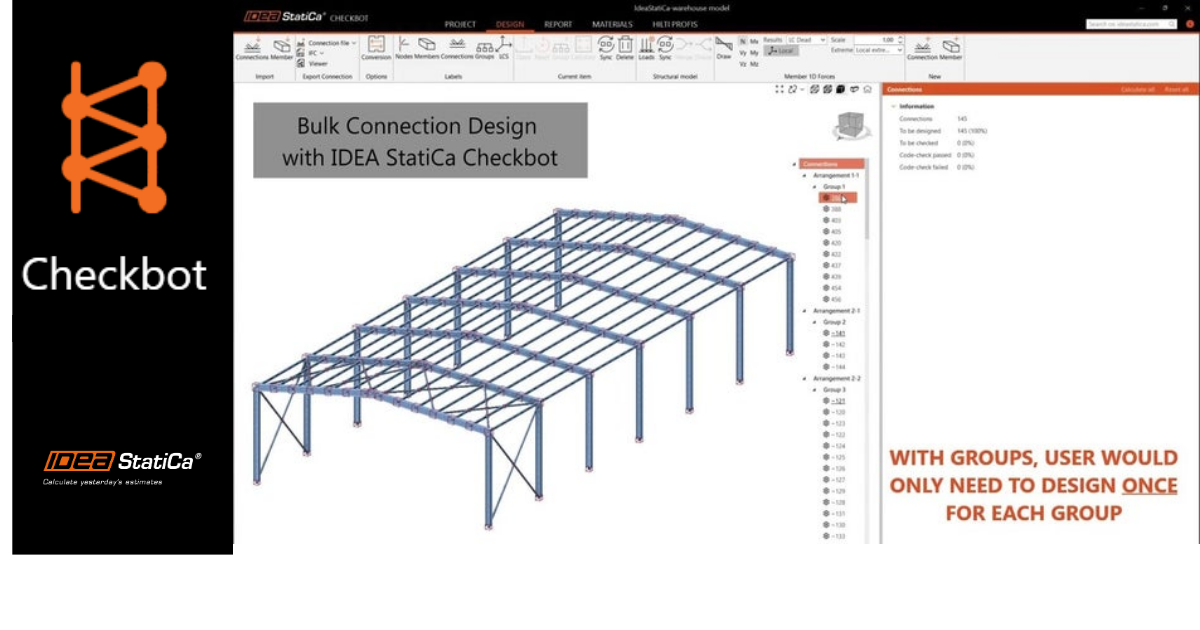This screenshot has width=1200, height=630.
Task: Select connection 420 in tree
Action: coord(832,243)
